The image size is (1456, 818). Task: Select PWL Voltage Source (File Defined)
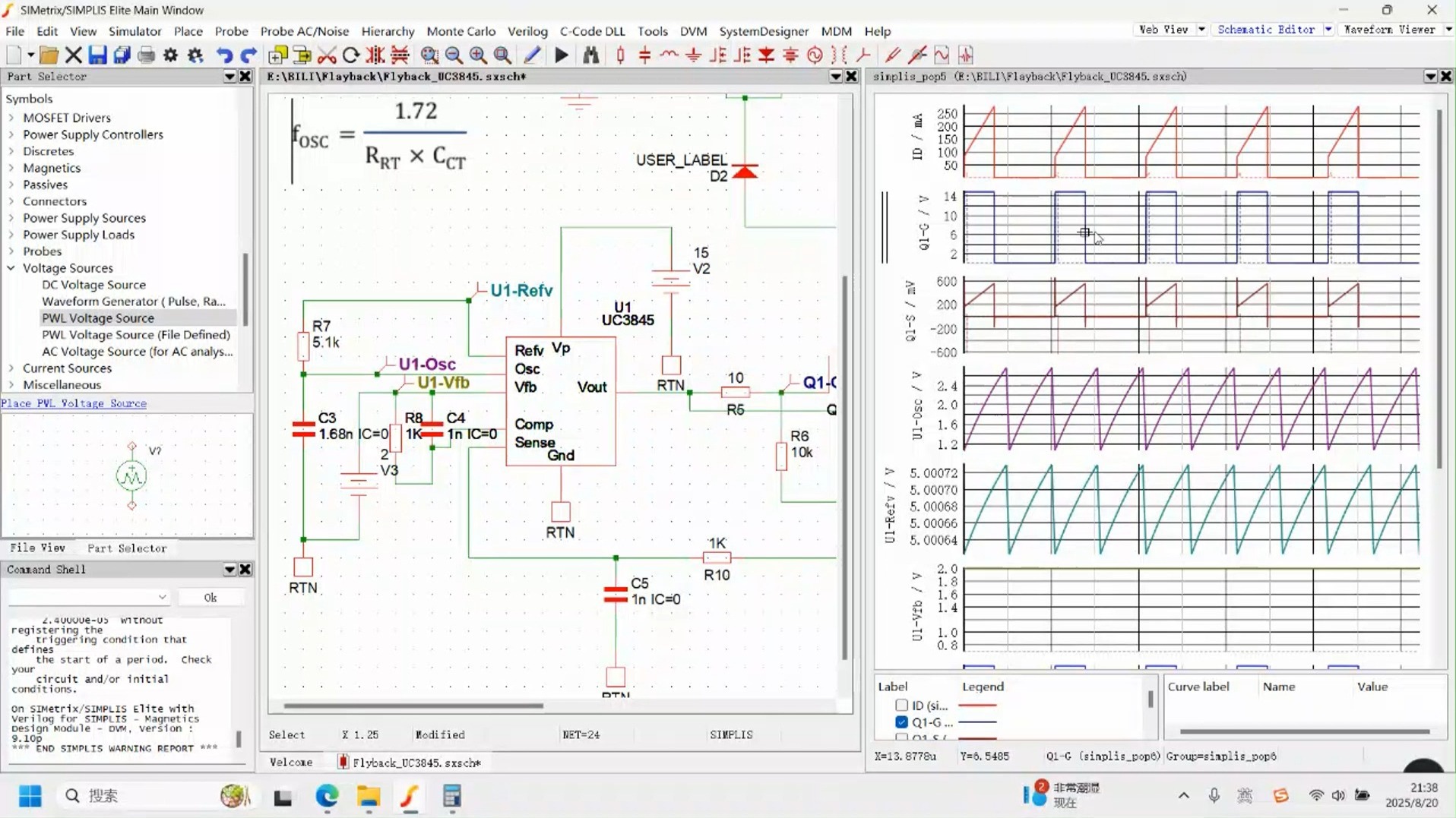136,335
